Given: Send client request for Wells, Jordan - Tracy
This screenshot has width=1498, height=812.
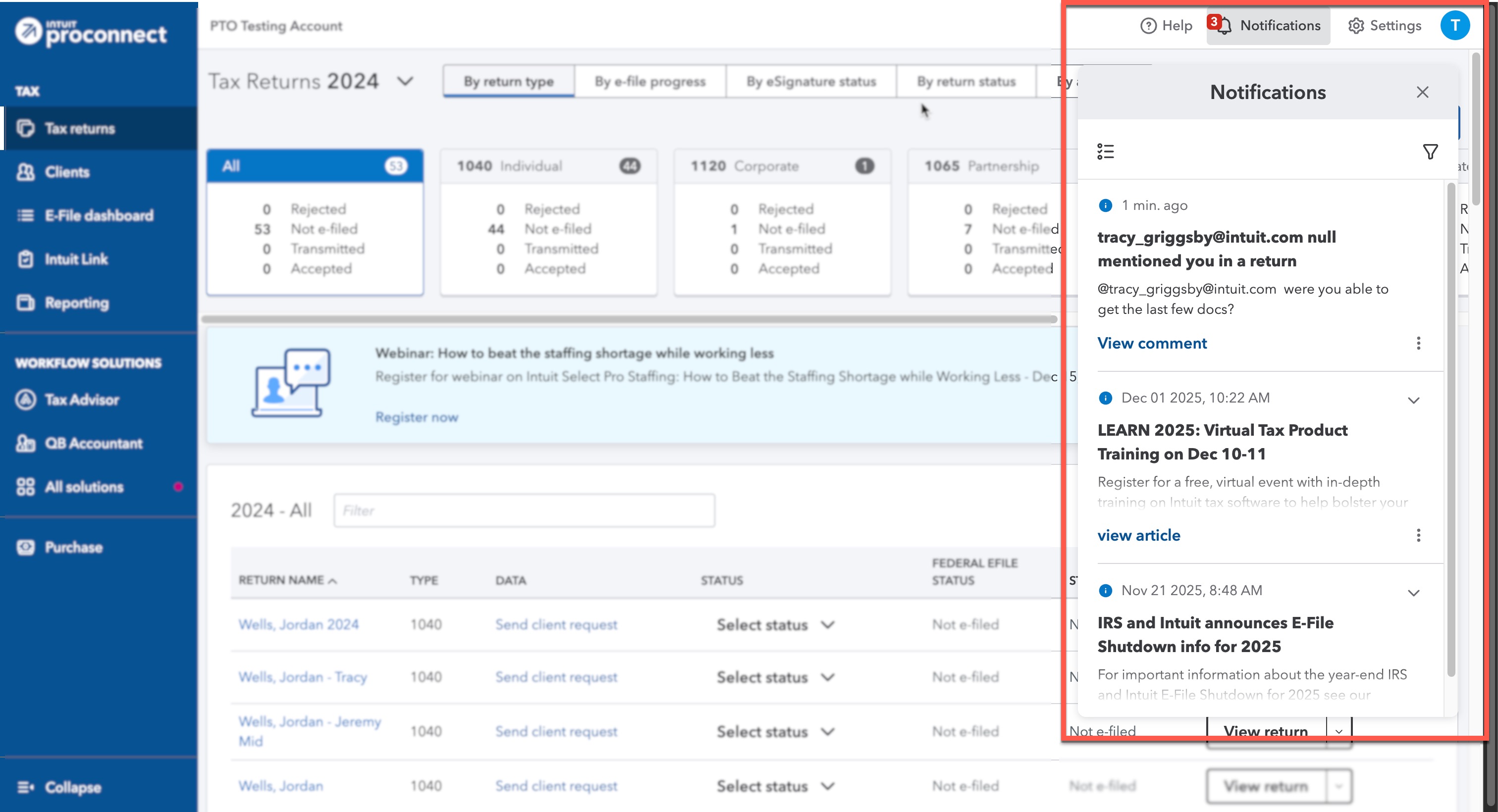Looking at the screenshot, I should [556, 677].
